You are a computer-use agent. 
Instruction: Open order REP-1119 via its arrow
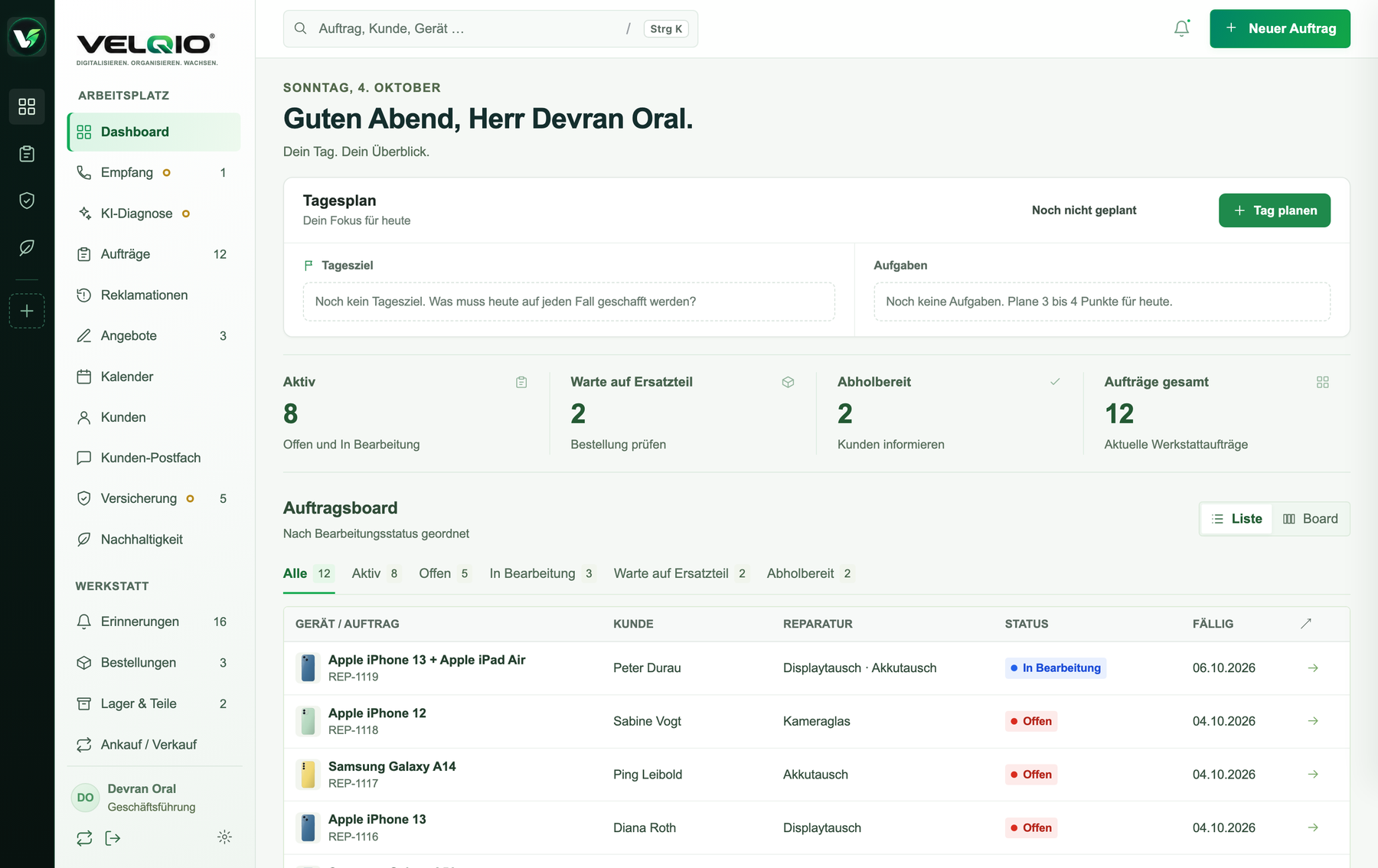click(1313, 668)
